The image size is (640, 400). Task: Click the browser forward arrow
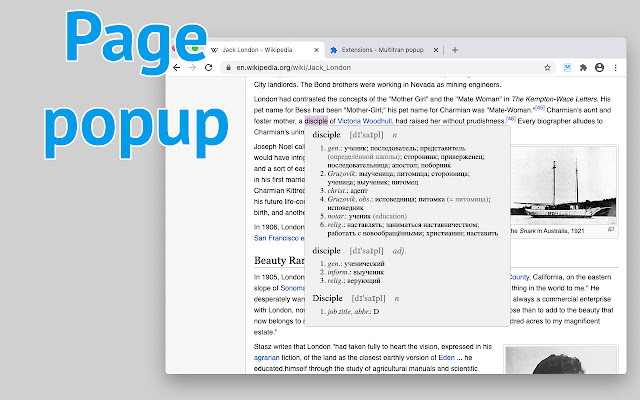[x=193, y=68]
